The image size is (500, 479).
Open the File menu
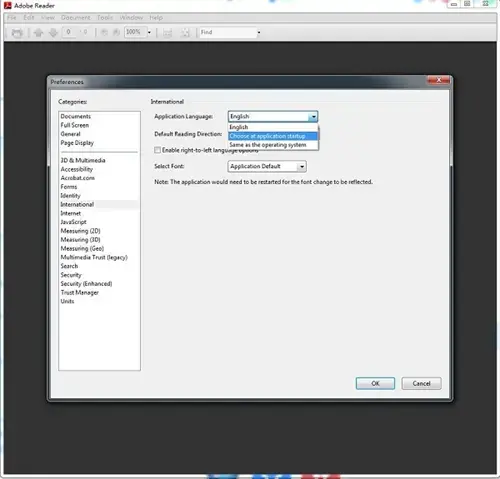click(12, 18)
